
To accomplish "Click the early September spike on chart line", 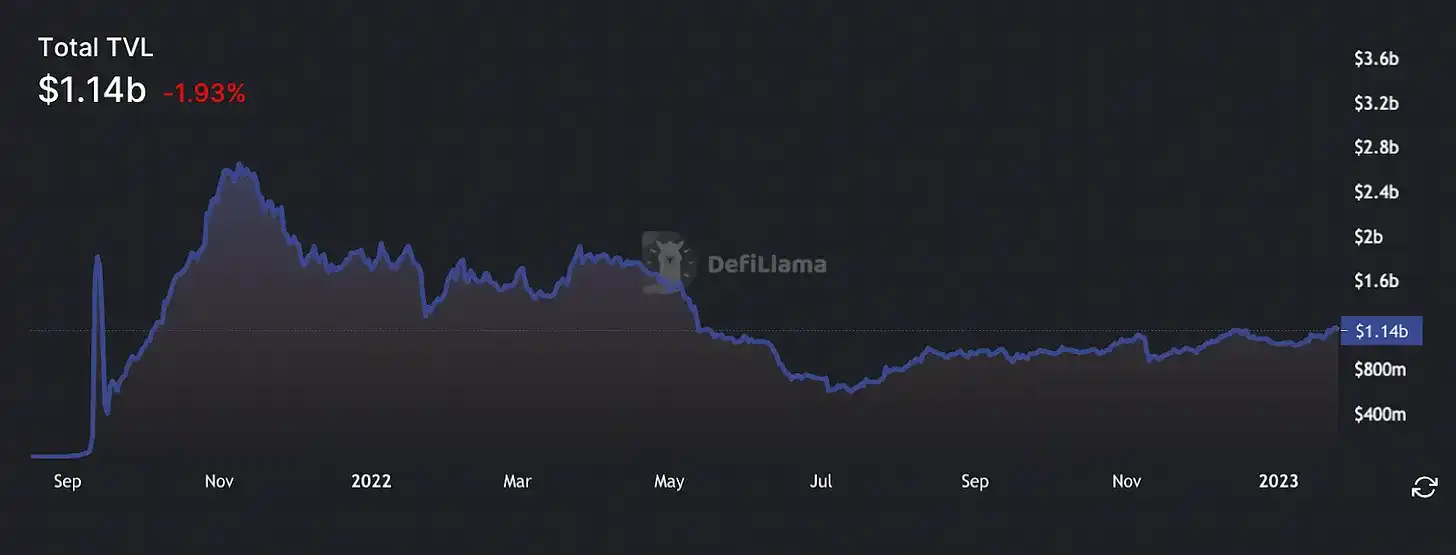I will pyautogui.click(x=97, y=257).
